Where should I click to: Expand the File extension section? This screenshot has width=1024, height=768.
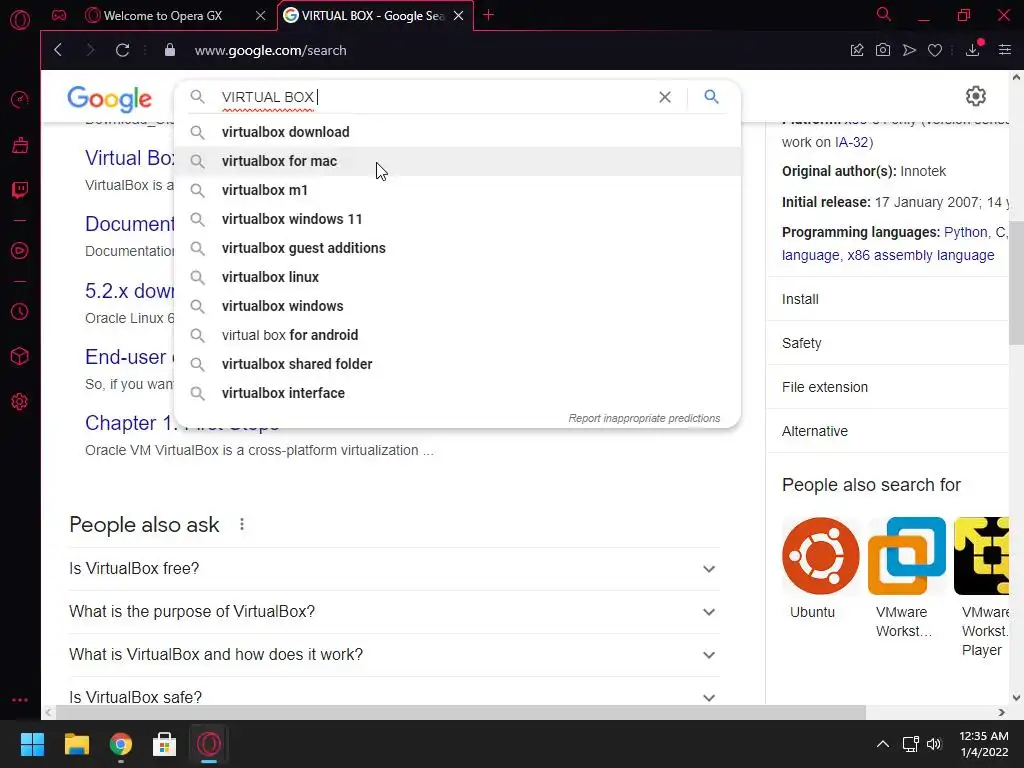[x=888, y=387]
